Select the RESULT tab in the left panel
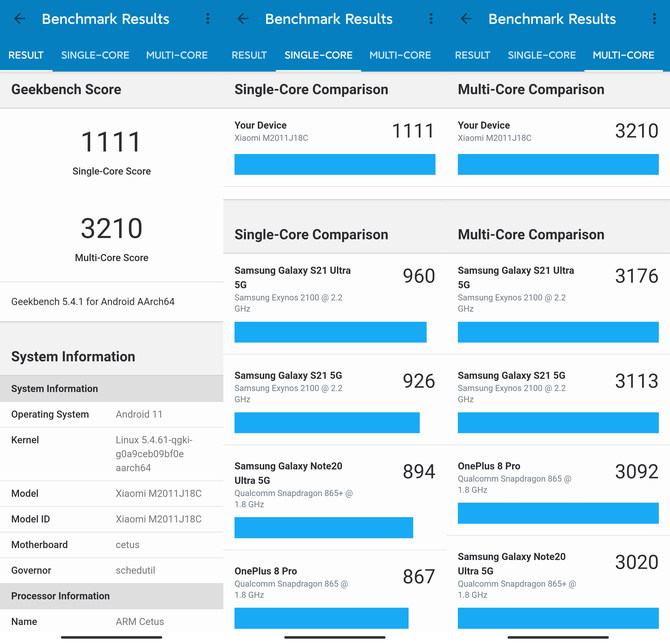 (x=26, y=55)
